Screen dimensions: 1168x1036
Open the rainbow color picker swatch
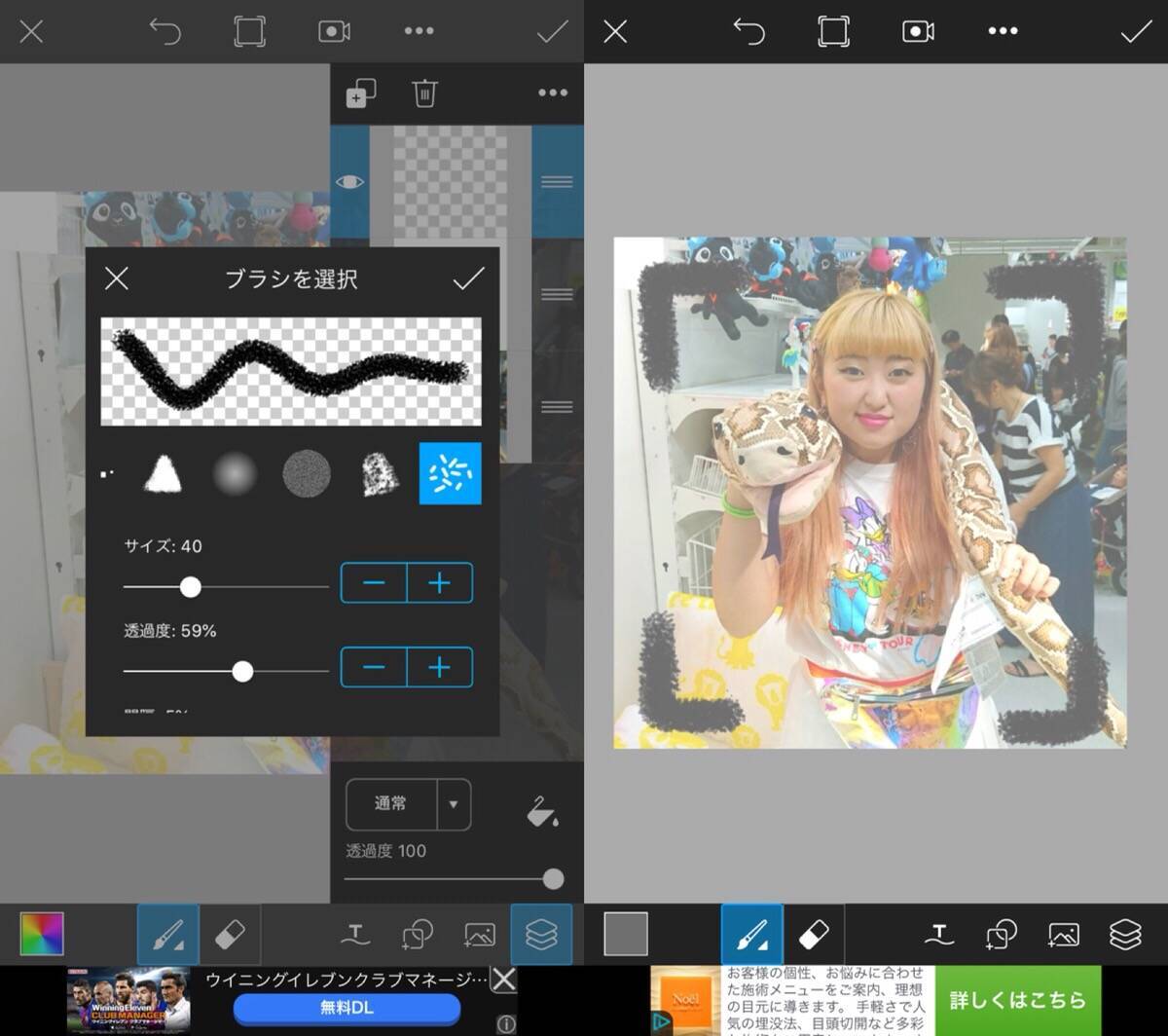tap(42, 934)
